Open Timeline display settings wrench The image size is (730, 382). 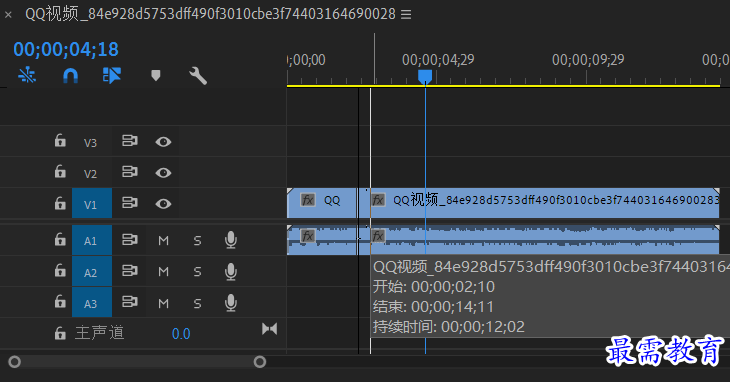198,75
